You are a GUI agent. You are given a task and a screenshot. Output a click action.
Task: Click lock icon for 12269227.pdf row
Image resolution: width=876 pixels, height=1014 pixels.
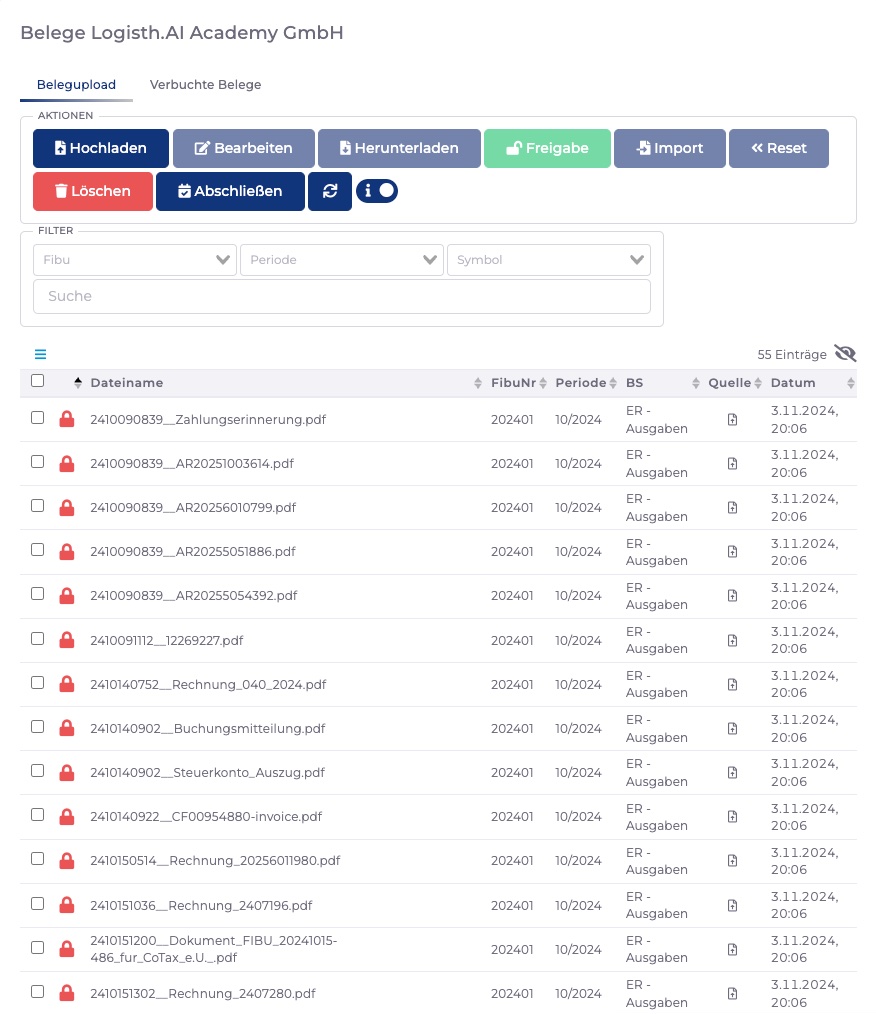point(67,640)
